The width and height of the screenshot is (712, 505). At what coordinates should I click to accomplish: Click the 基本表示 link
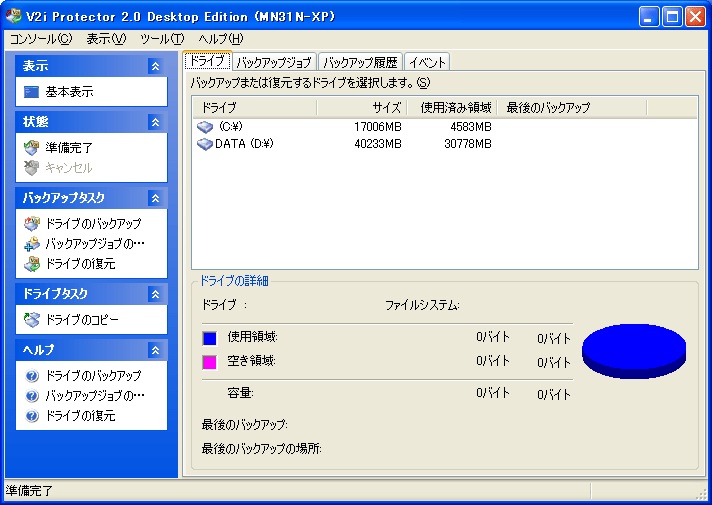69,92
